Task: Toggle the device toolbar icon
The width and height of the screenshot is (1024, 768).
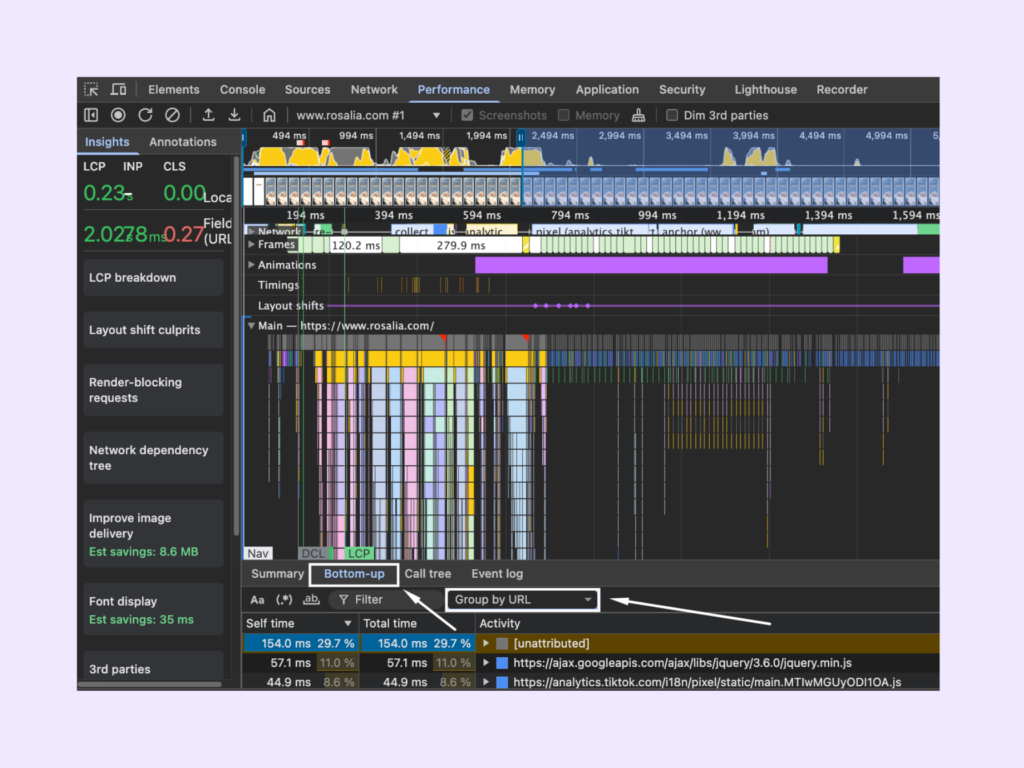Action: (x=118, y=89)
